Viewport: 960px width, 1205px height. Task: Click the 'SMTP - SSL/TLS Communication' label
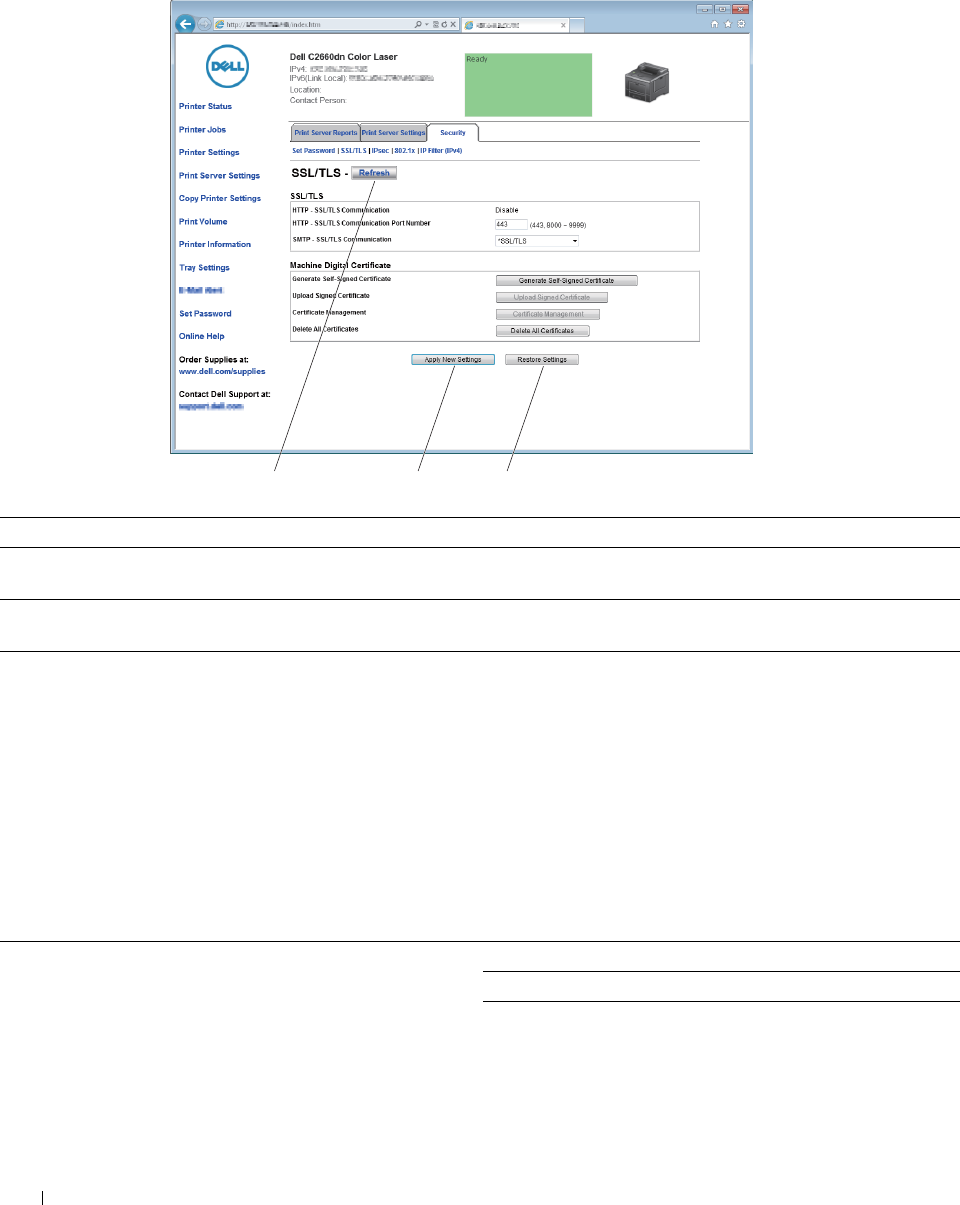point(342,240)
